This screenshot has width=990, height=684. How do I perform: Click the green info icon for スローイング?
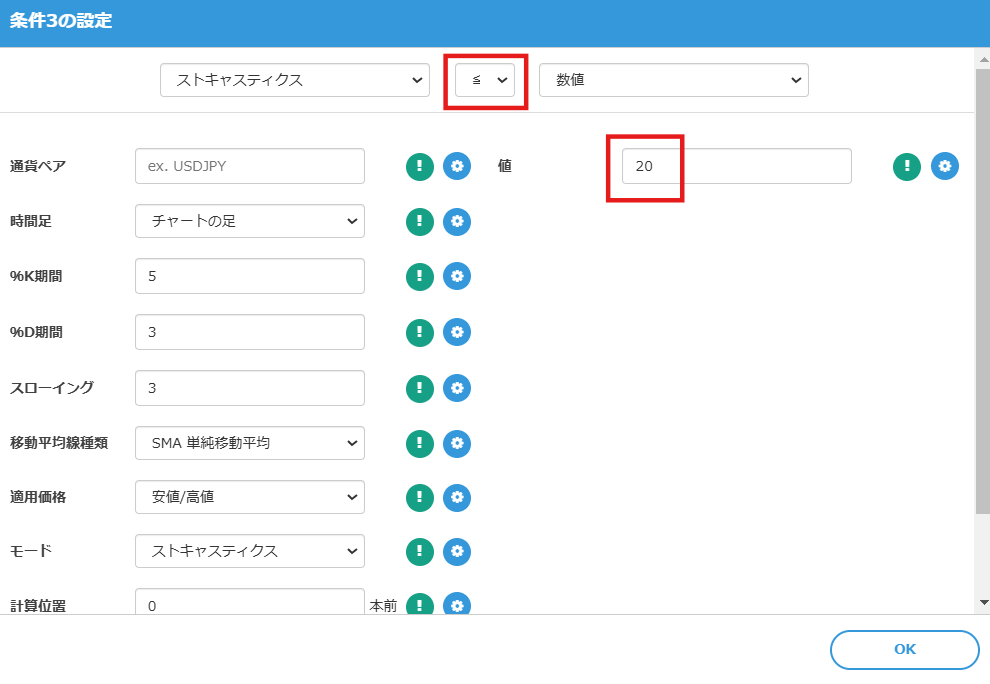point(420,387)
